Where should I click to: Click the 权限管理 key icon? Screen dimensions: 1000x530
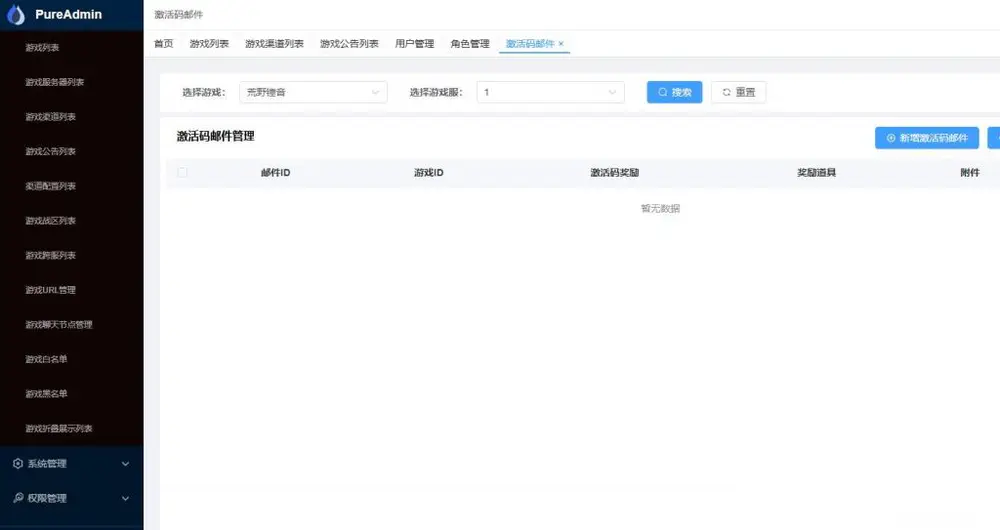point(18,498)
